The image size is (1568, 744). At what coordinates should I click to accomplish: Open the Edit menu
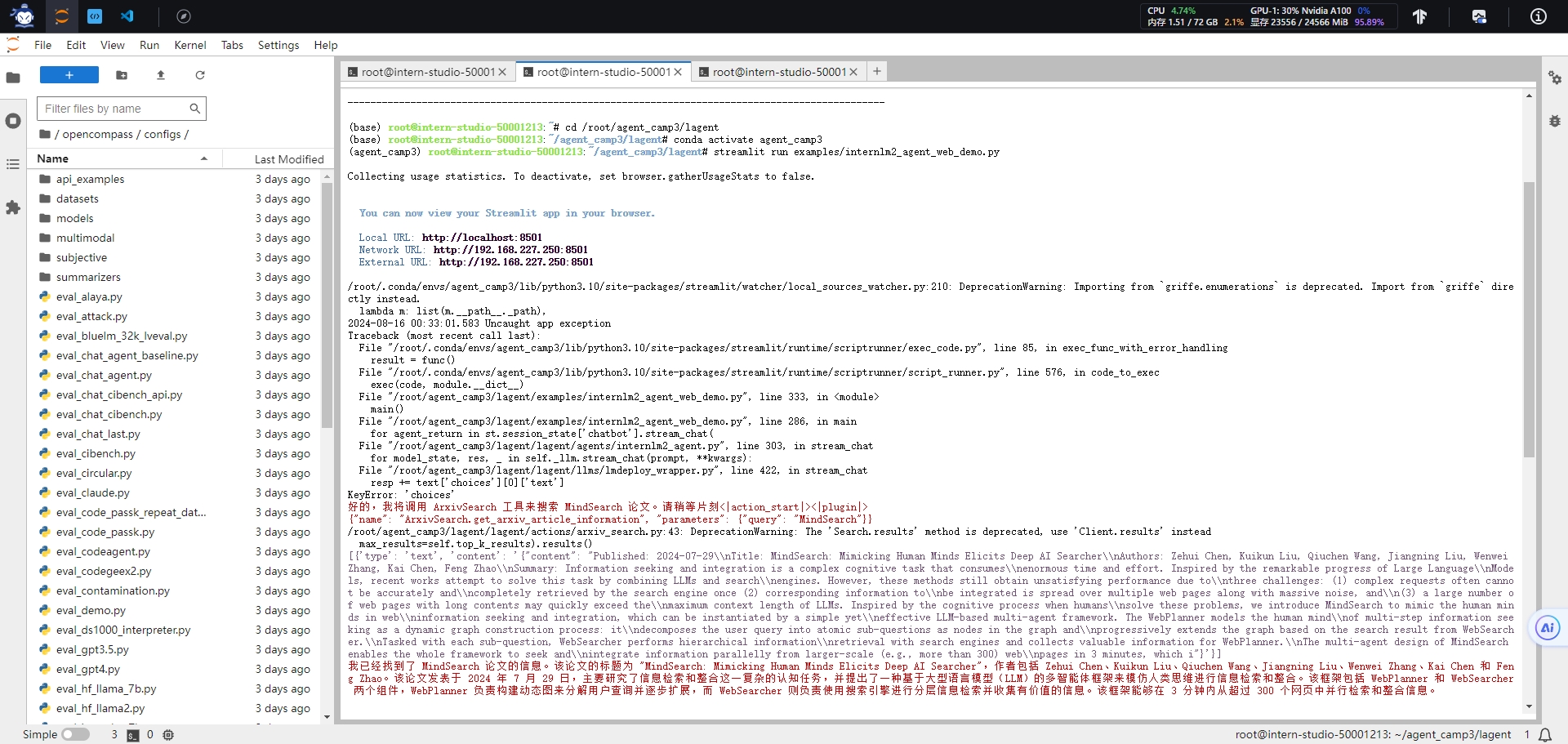[76, 45]
